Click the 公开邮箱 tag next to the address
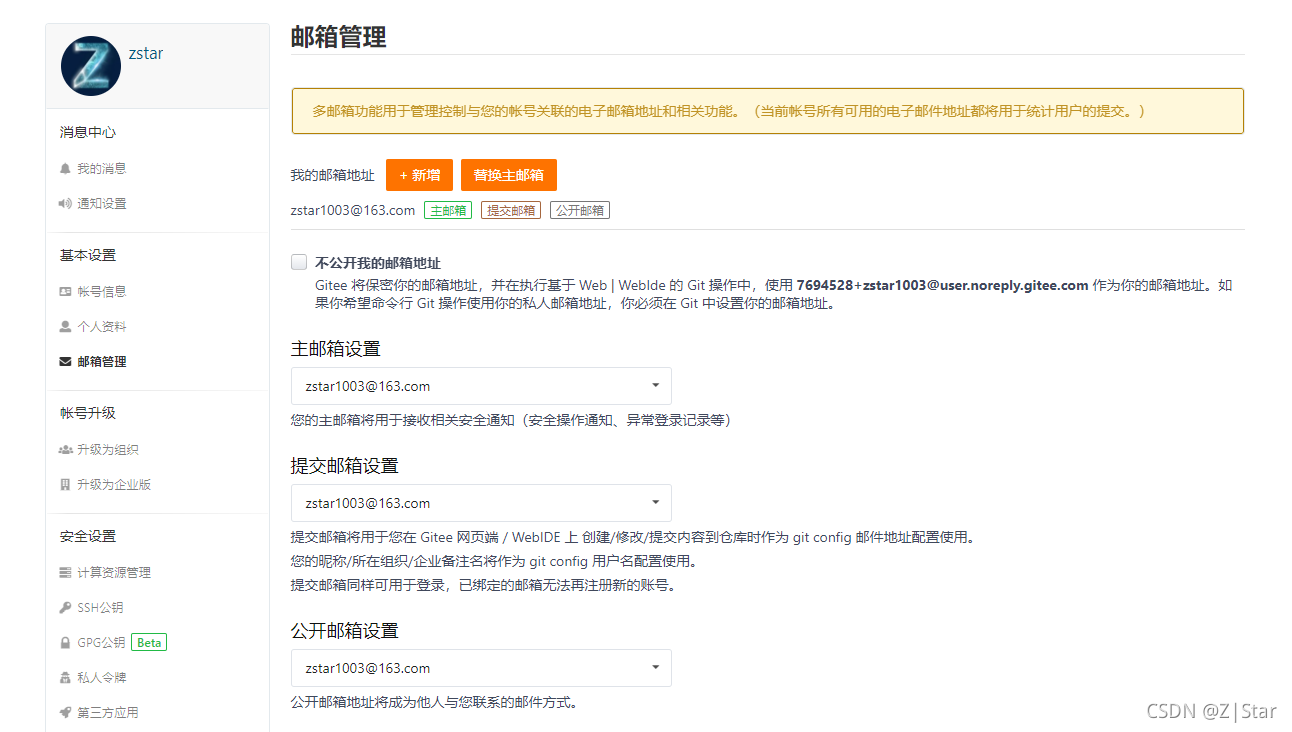This screenshot has height=732, width=1292. [x=579, y=210]
